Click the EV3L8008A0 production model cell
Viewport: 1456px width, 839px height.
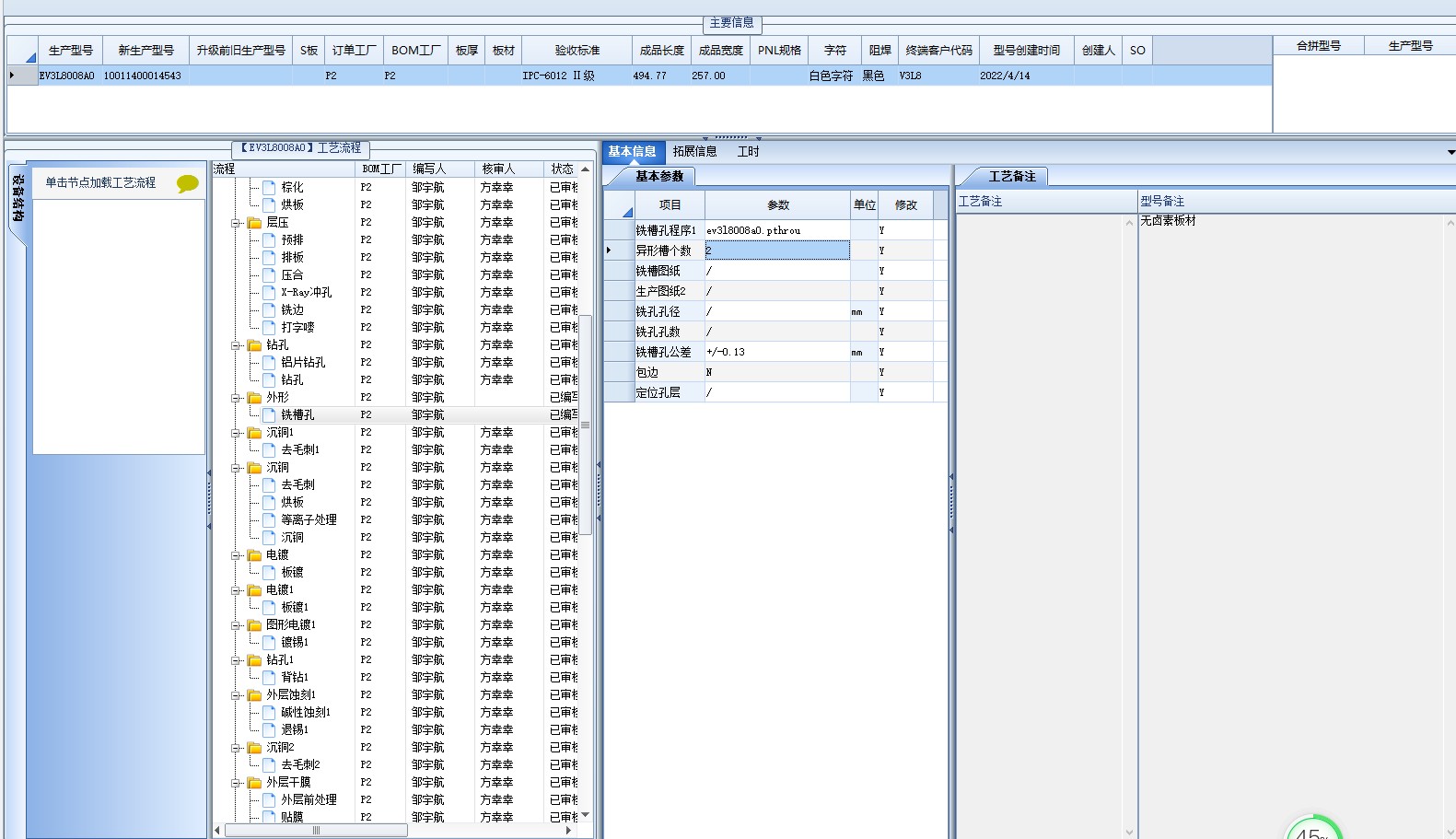tap(66, 76)
